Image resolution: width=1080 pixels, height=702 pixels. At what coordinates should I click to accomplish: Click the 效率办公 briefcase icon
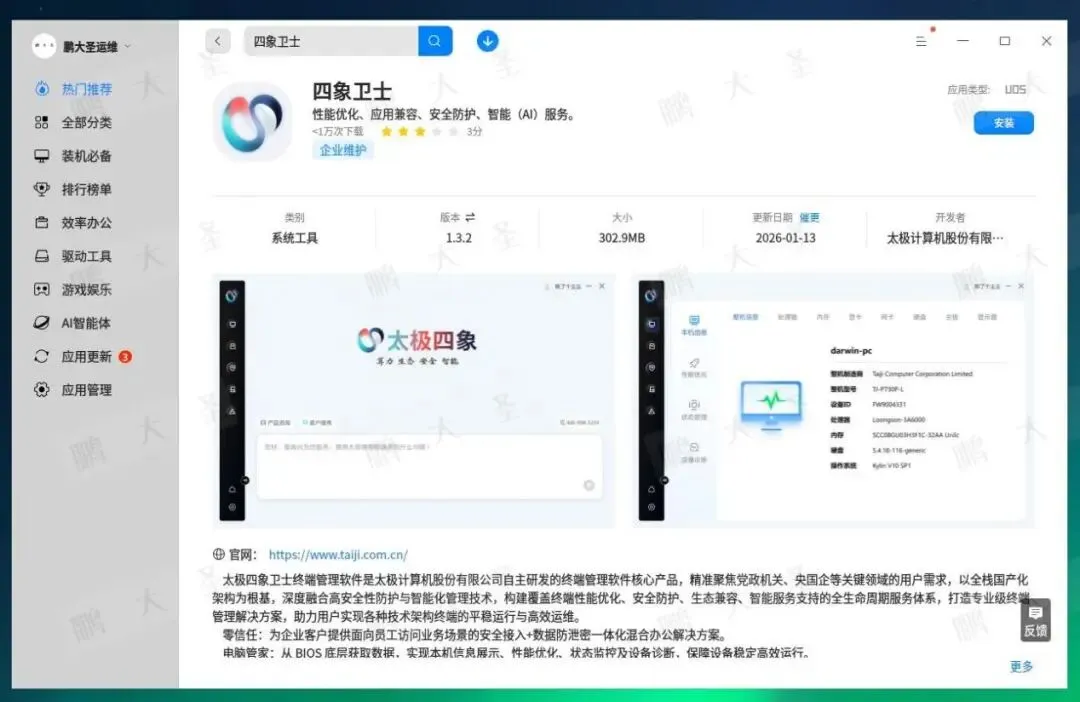42,223
